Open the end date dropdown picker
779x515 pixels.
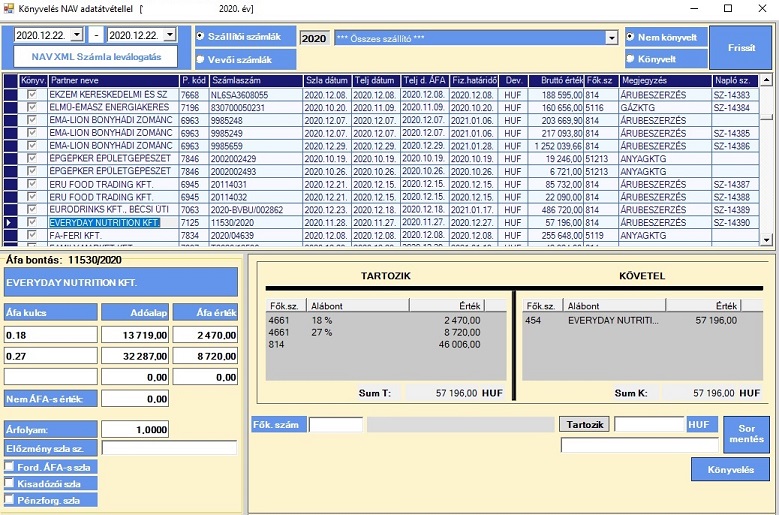click(169, 35)
